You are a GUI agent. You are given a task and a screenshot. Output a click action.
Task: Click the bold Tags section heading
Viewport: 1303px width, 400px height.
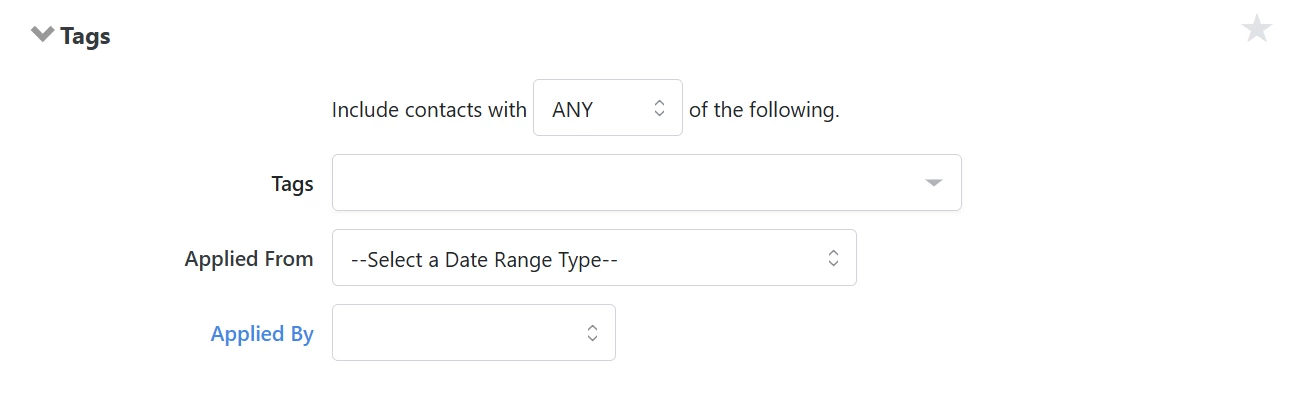pos(85,36)
